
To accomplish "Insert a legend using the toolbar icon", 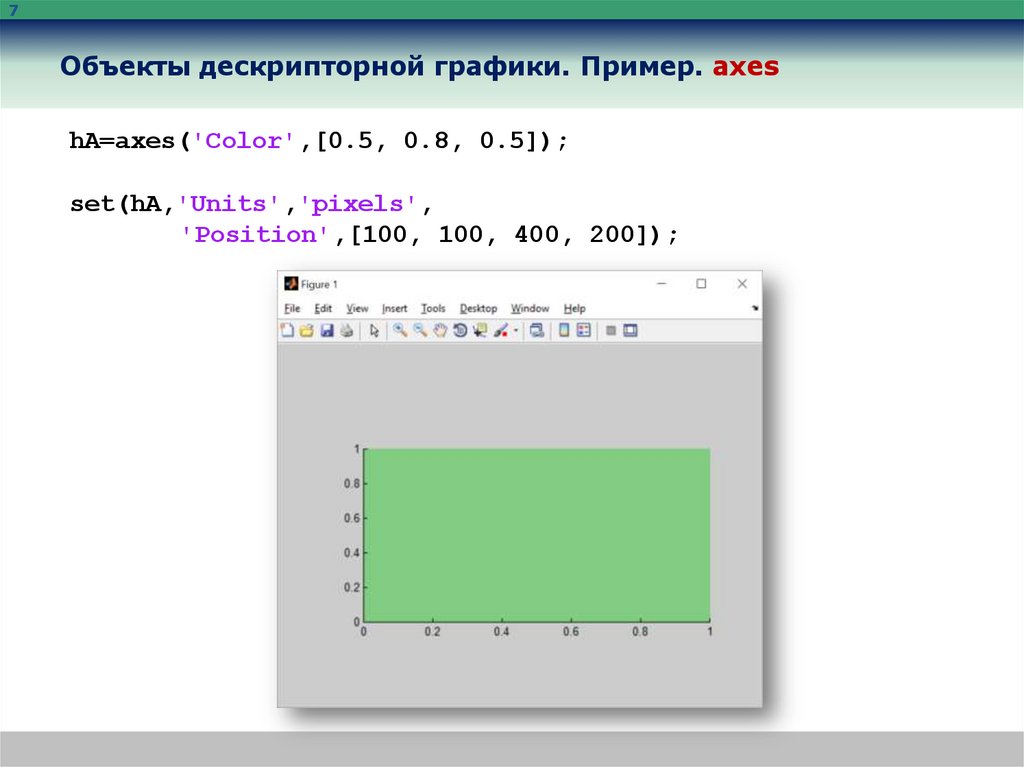I will pyautogui.click(x=584, y=331).
